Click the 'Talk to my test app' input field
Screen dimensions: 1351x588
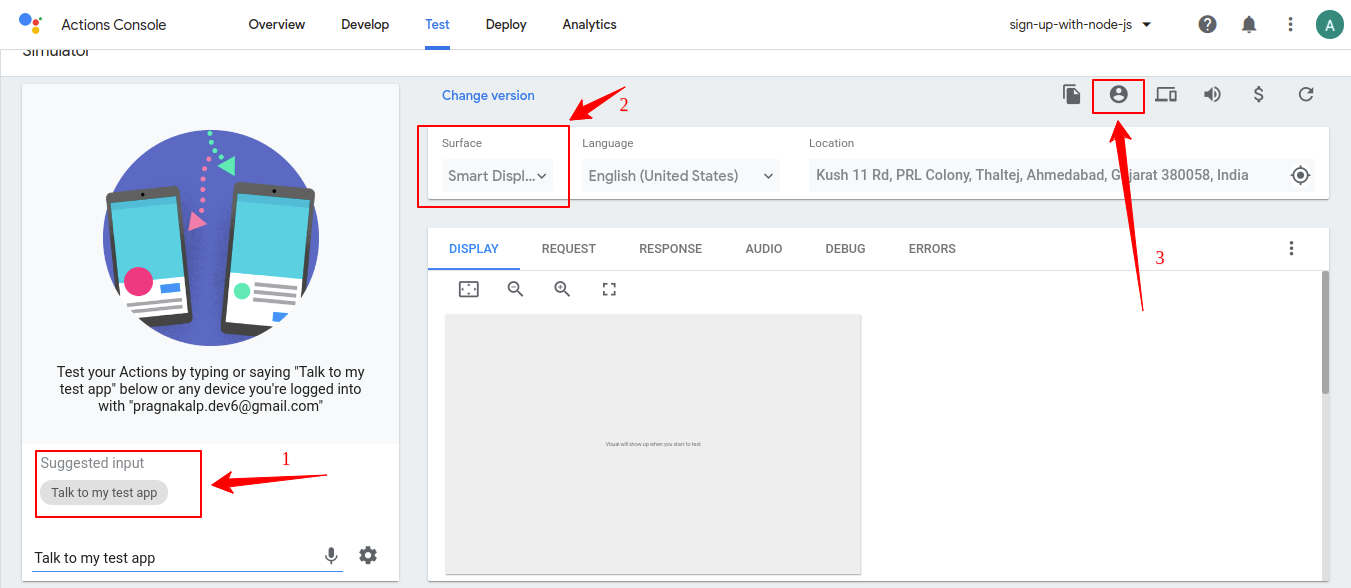[150, 557]
